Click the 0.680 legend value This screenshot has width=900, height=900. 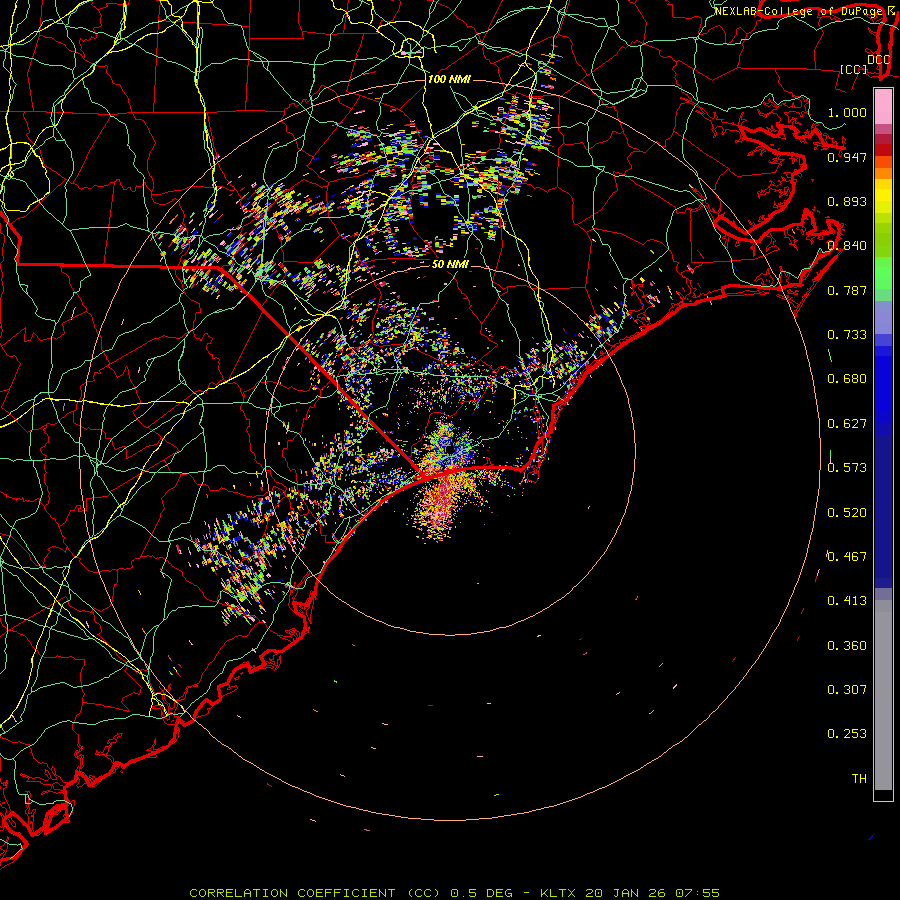point(847,379)
